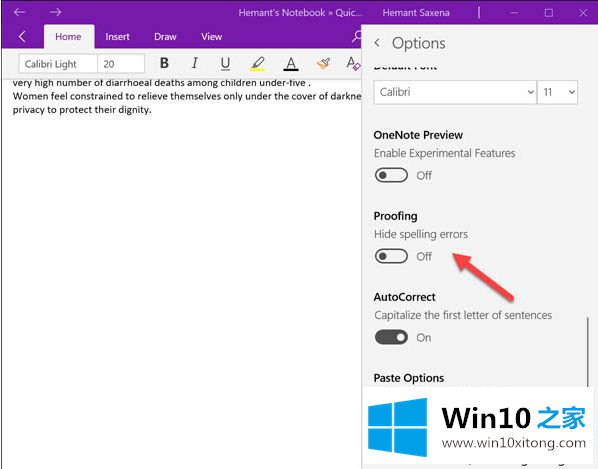Open the default font size 11 dropdown
Screen dimensions: 598x469
[557, 92]
